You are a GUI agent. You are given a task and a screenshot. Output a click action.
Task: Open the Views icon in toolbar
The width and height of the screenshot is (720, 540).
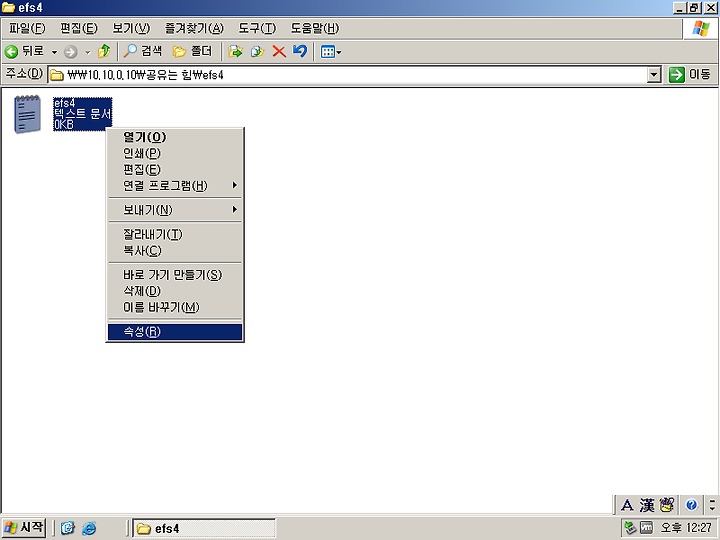[328, 52]
